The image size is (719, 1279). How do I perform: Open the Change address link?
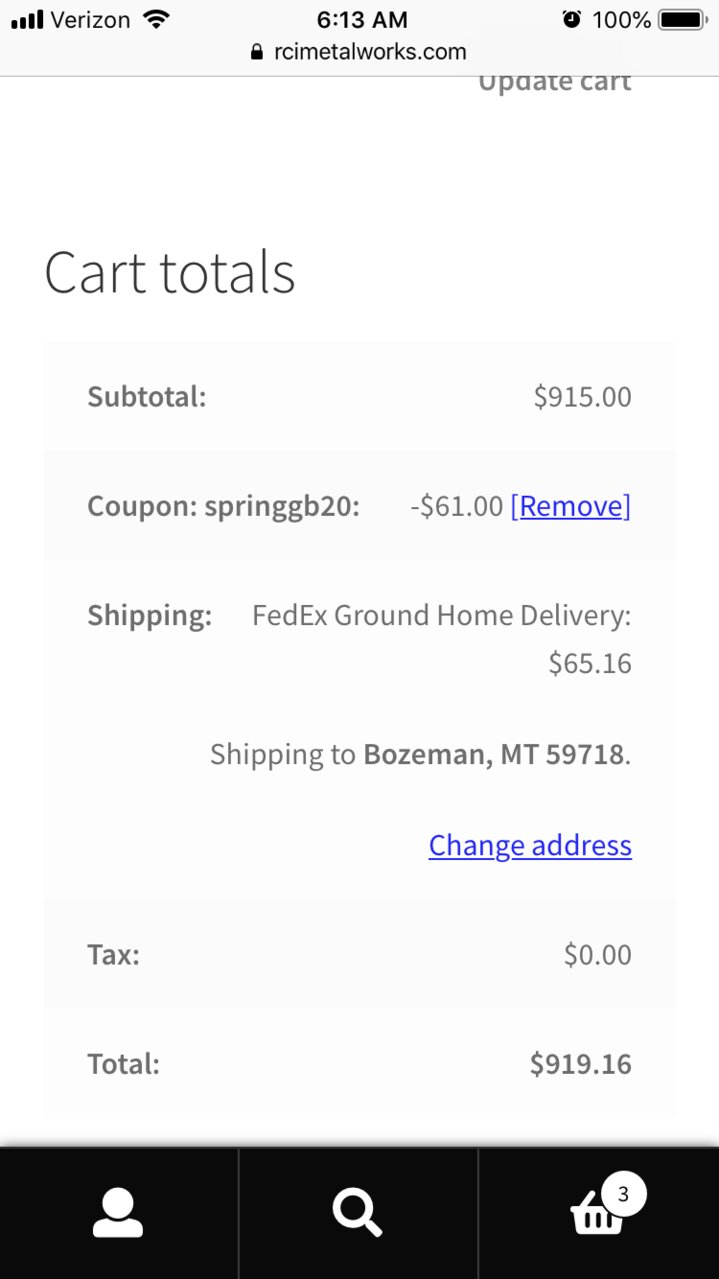coord(530,845)
